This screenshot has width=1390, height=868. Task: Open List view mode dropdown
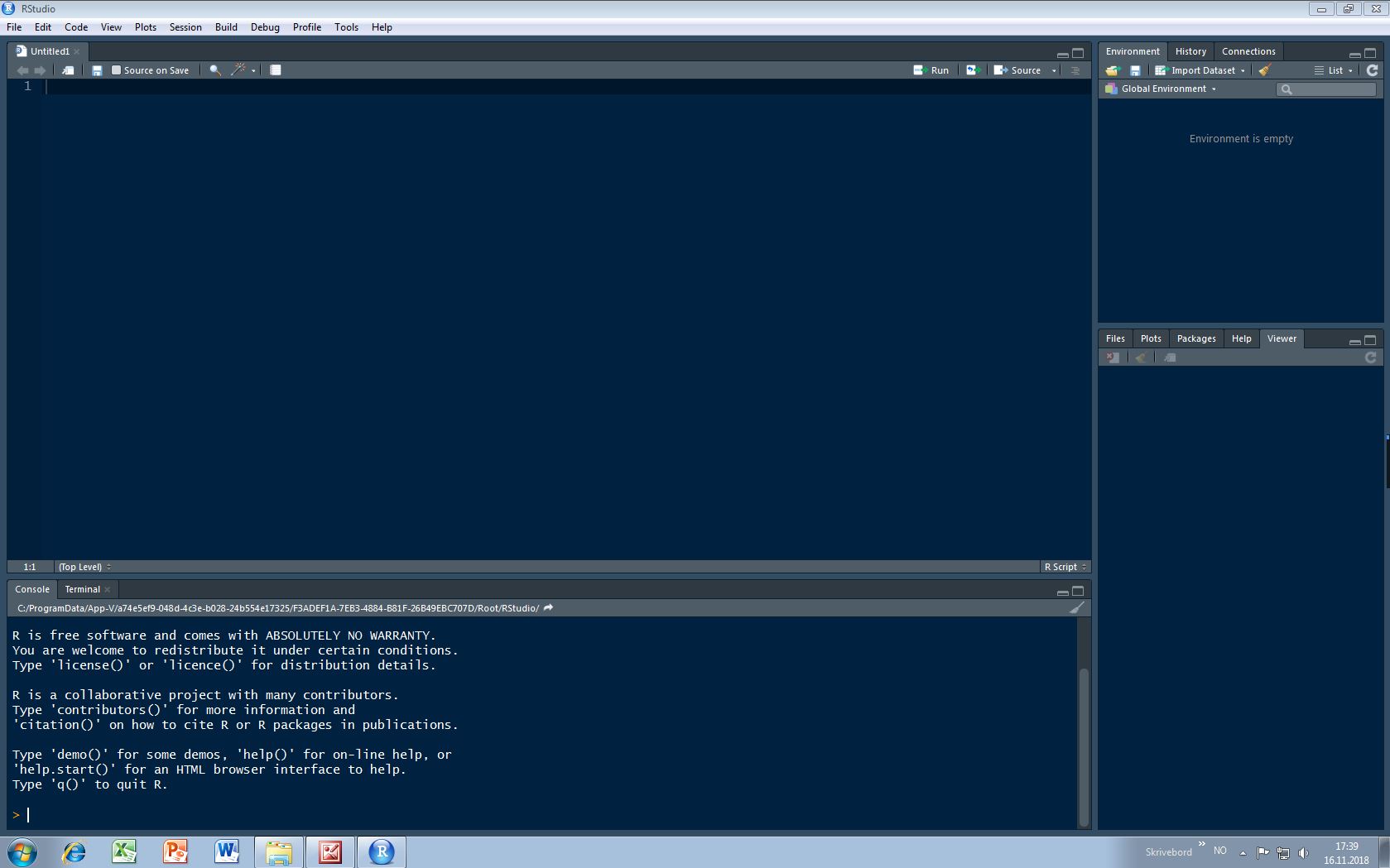point(1333,70)
